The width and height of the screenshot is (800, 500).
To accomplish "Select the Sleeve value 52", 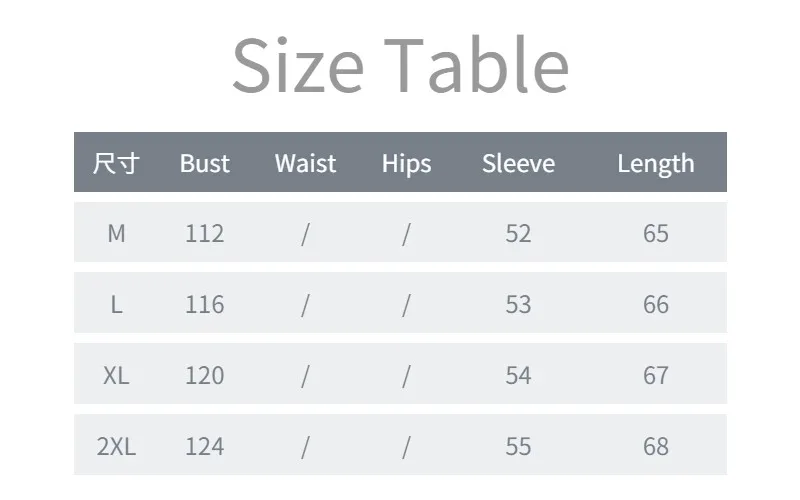I will (518, 233).
